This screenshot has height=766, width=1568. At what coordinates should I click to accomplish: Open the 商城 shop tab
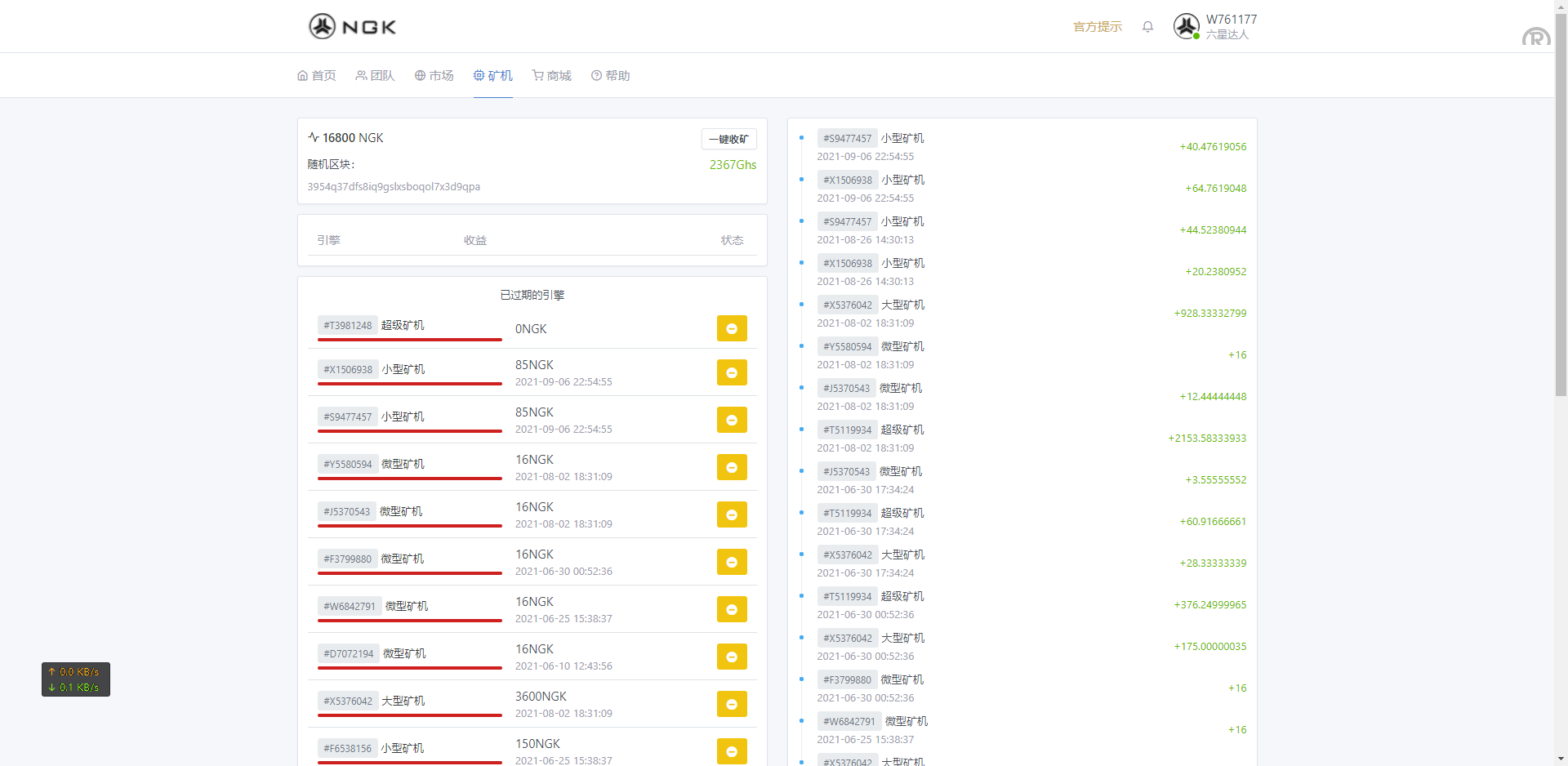pos(552,76)
